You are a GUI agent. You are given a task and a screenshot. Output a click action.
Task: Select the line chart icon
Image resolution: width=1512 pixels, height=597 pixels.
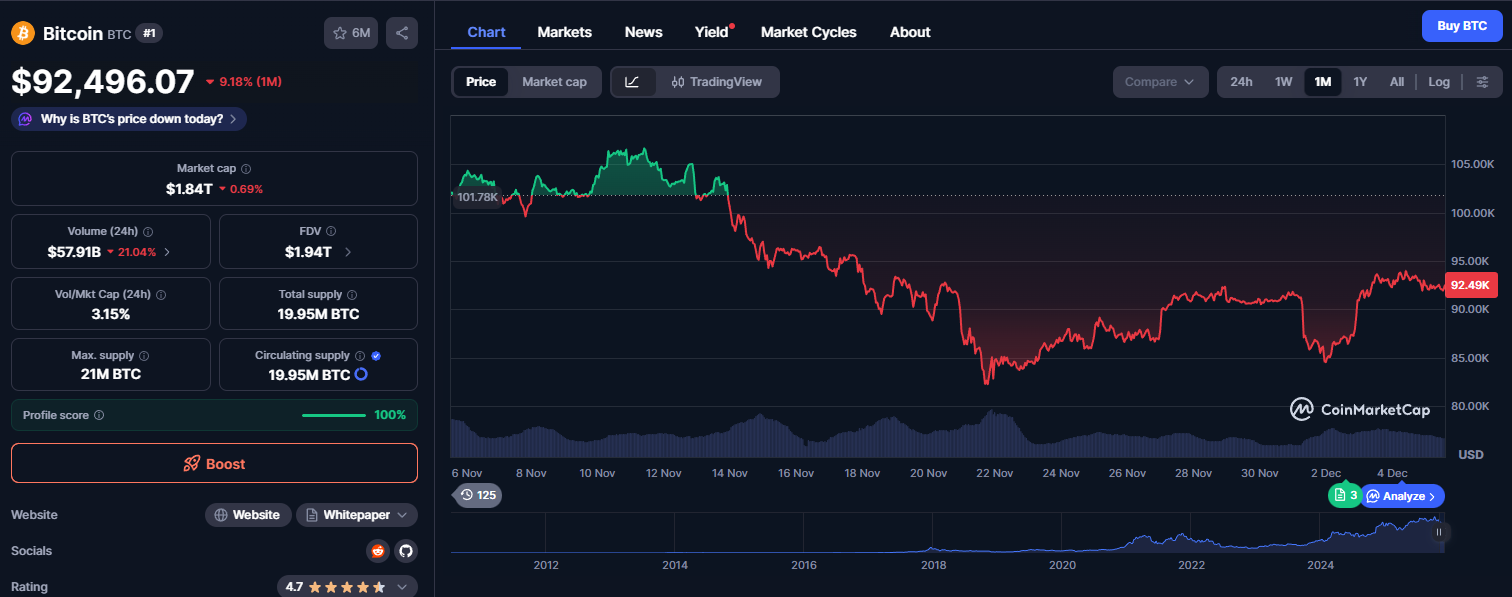pos(633,81)
